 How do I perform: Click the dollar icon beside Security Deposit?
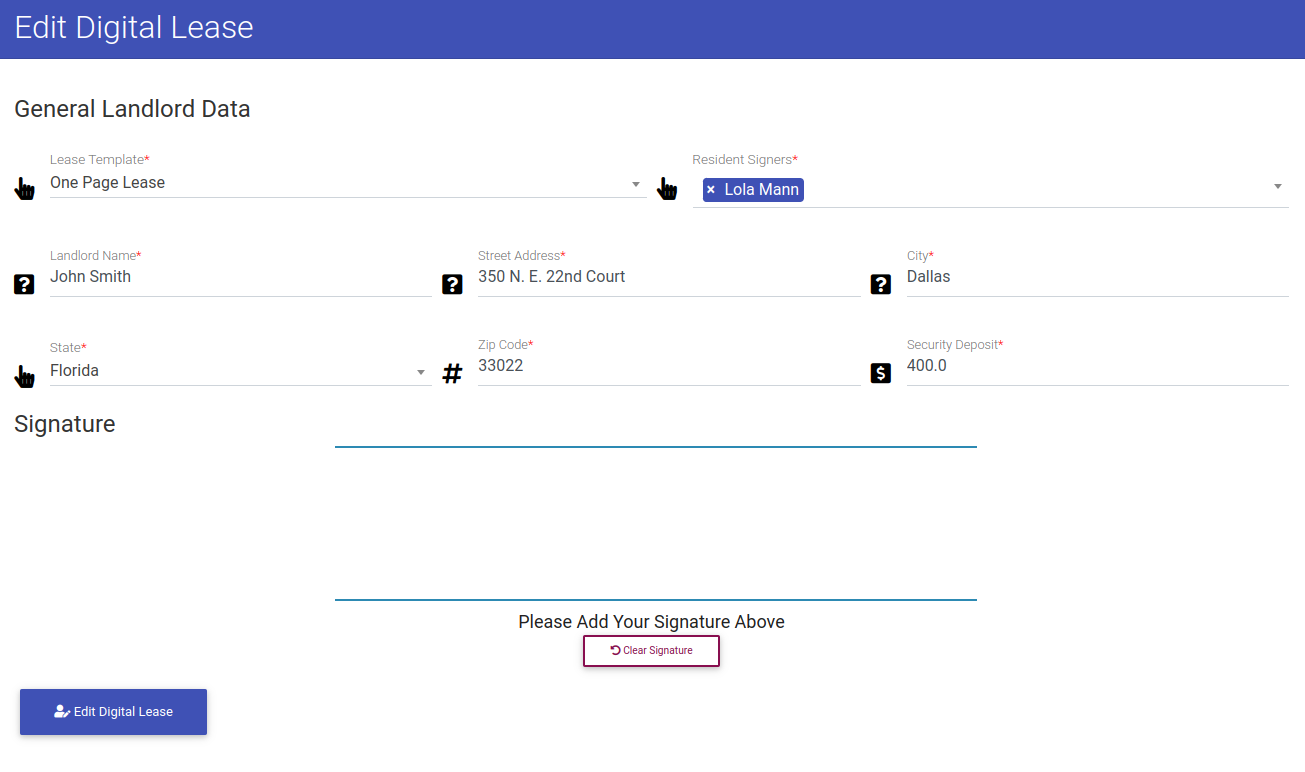[x=881, y=374]
